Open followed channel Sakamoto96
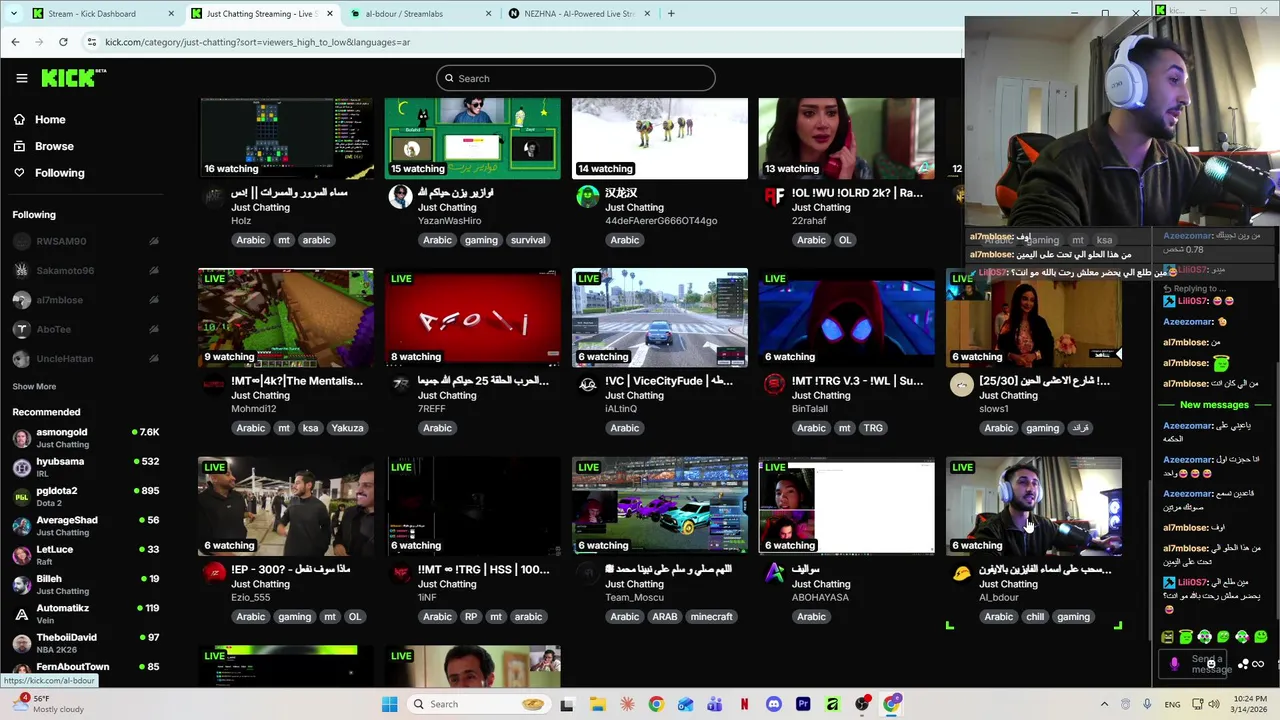The image size is (1280, 720). 85,271
